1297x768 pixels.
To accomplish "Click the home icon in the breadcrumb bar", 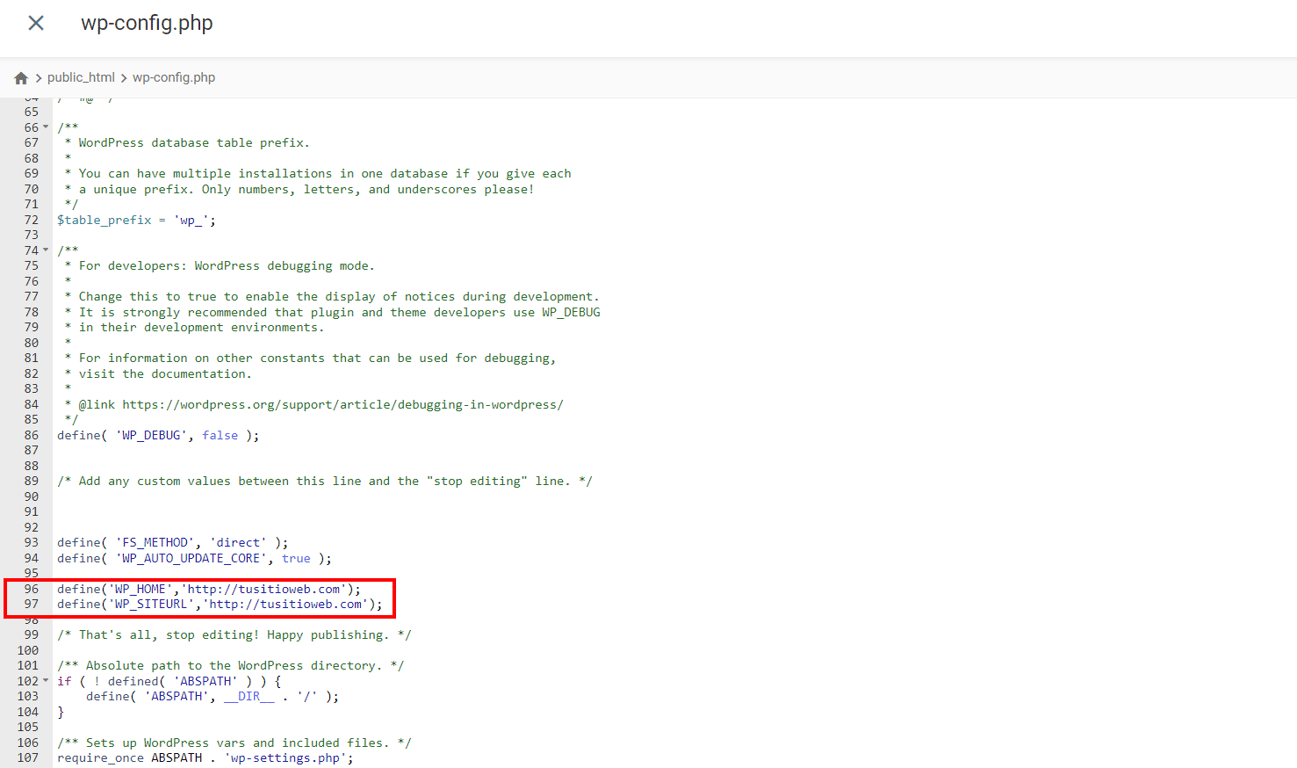I will coord(20,77).
